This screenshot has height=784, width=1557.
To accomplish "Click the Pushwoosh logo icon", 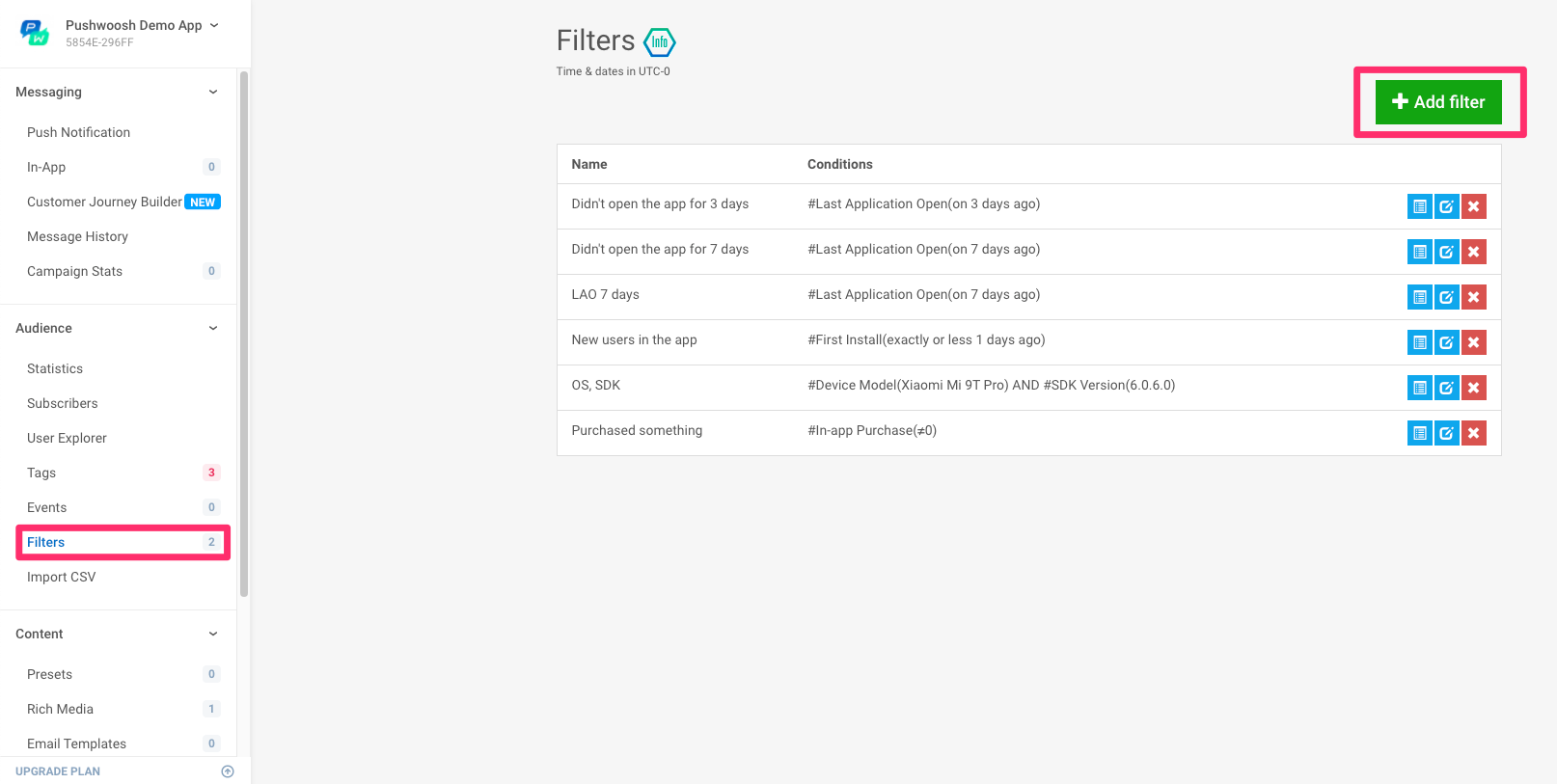I will pos(35,33).
